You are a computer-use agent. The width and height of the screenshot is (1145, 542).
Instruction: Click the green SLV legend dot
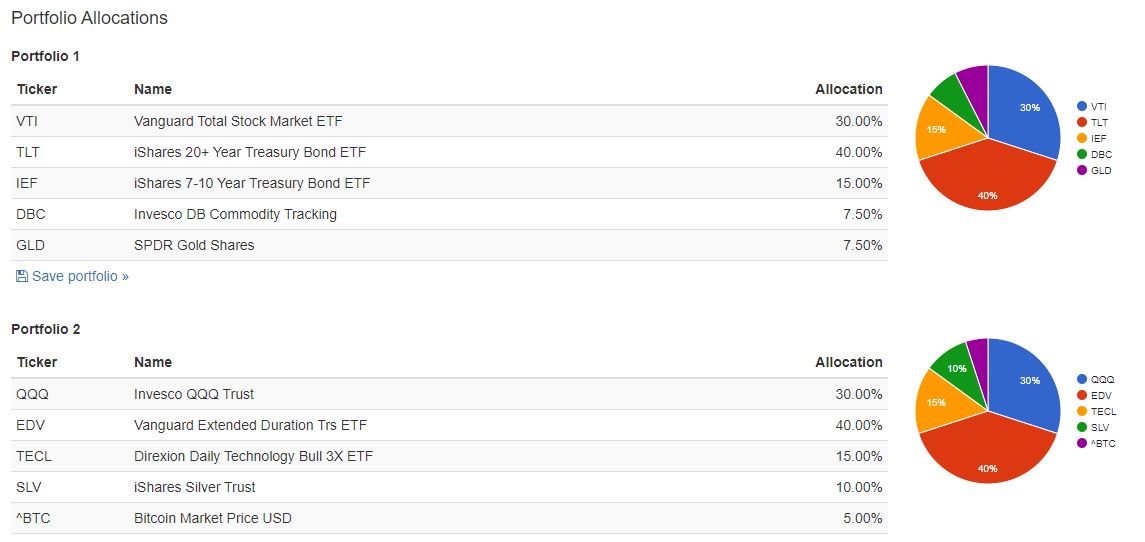(x=1082, y=427)
